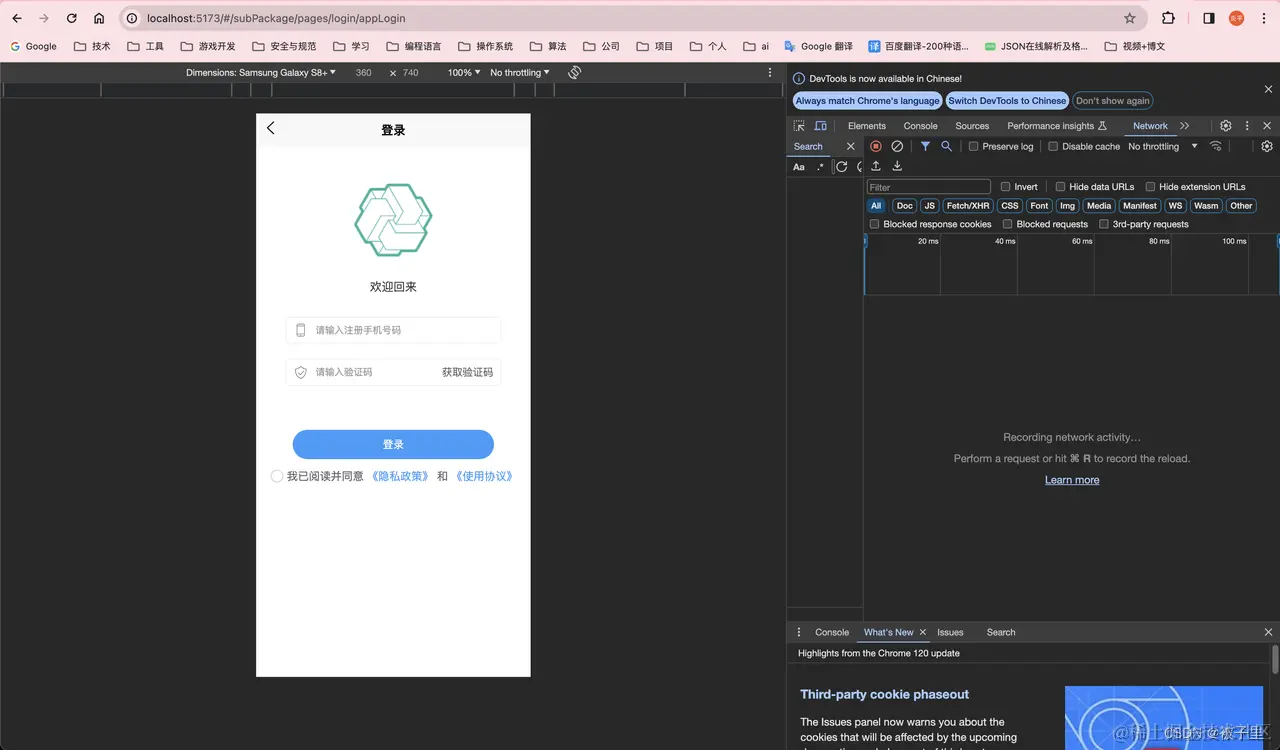Image resolution: width=1280 pixels, height=750 pixels.
Task: Click the network search magnifier icon
Action: coord(946,146)
